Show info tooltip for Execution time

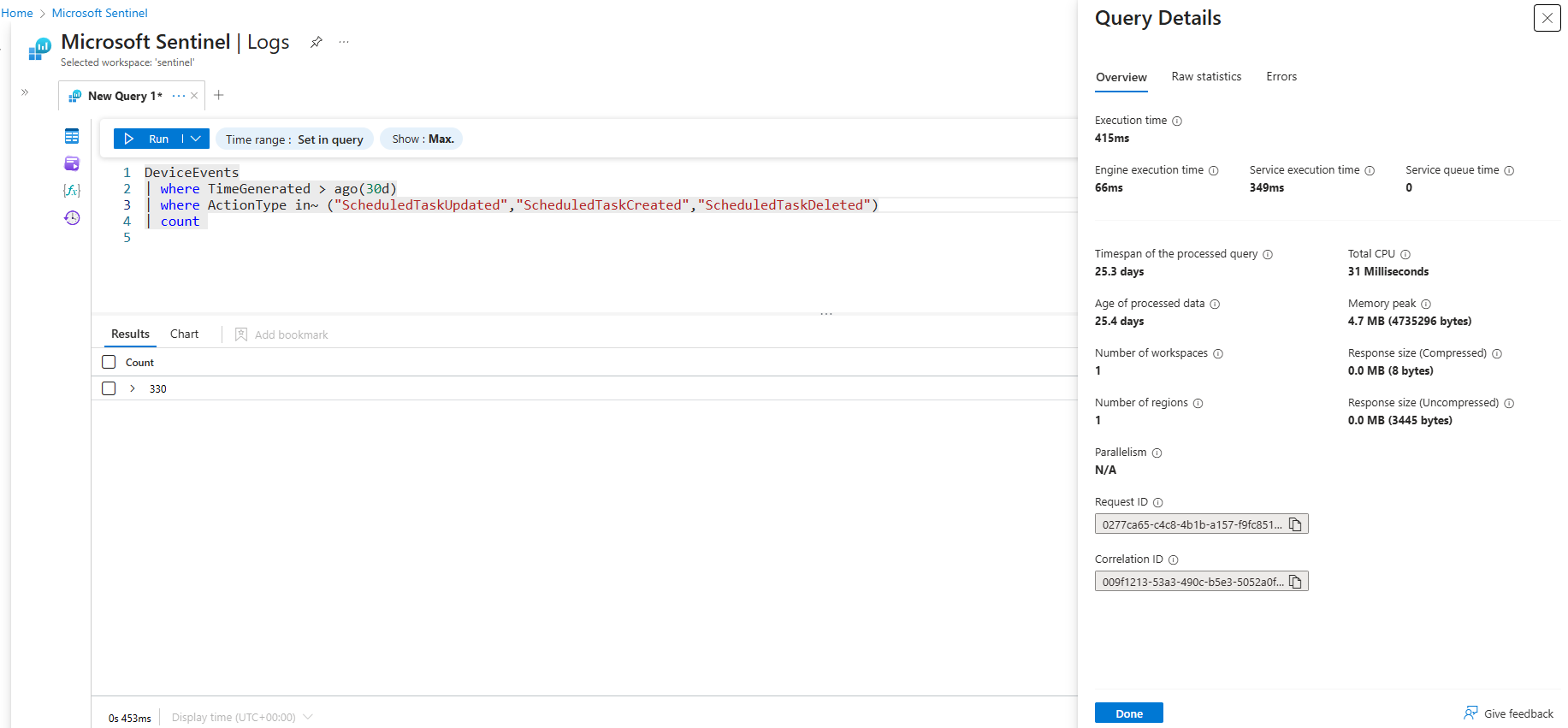[1177, 121]
